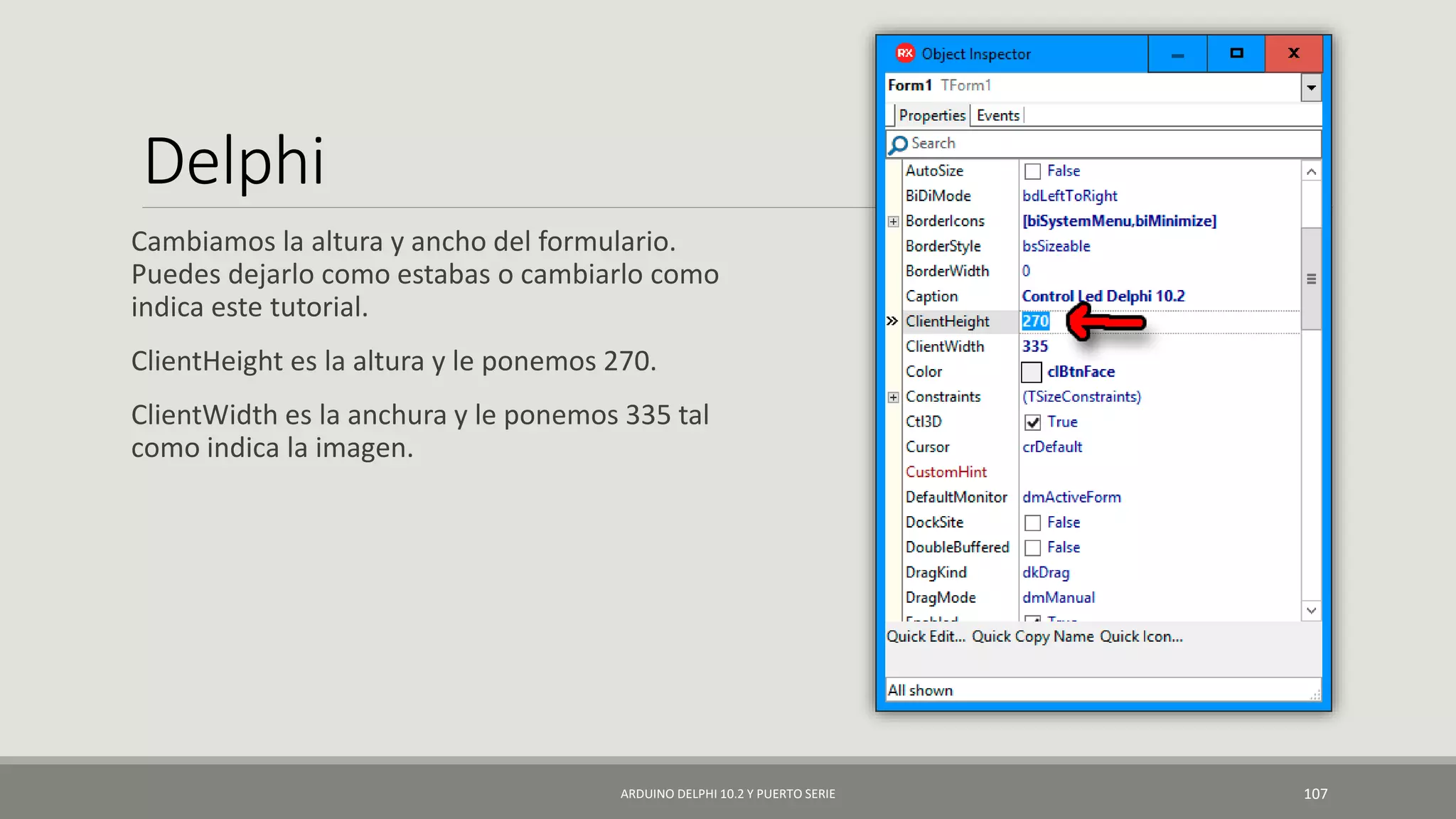Click the slide number 107
The width and height of the screenshot is (1456, 819).
point(1315,794)
